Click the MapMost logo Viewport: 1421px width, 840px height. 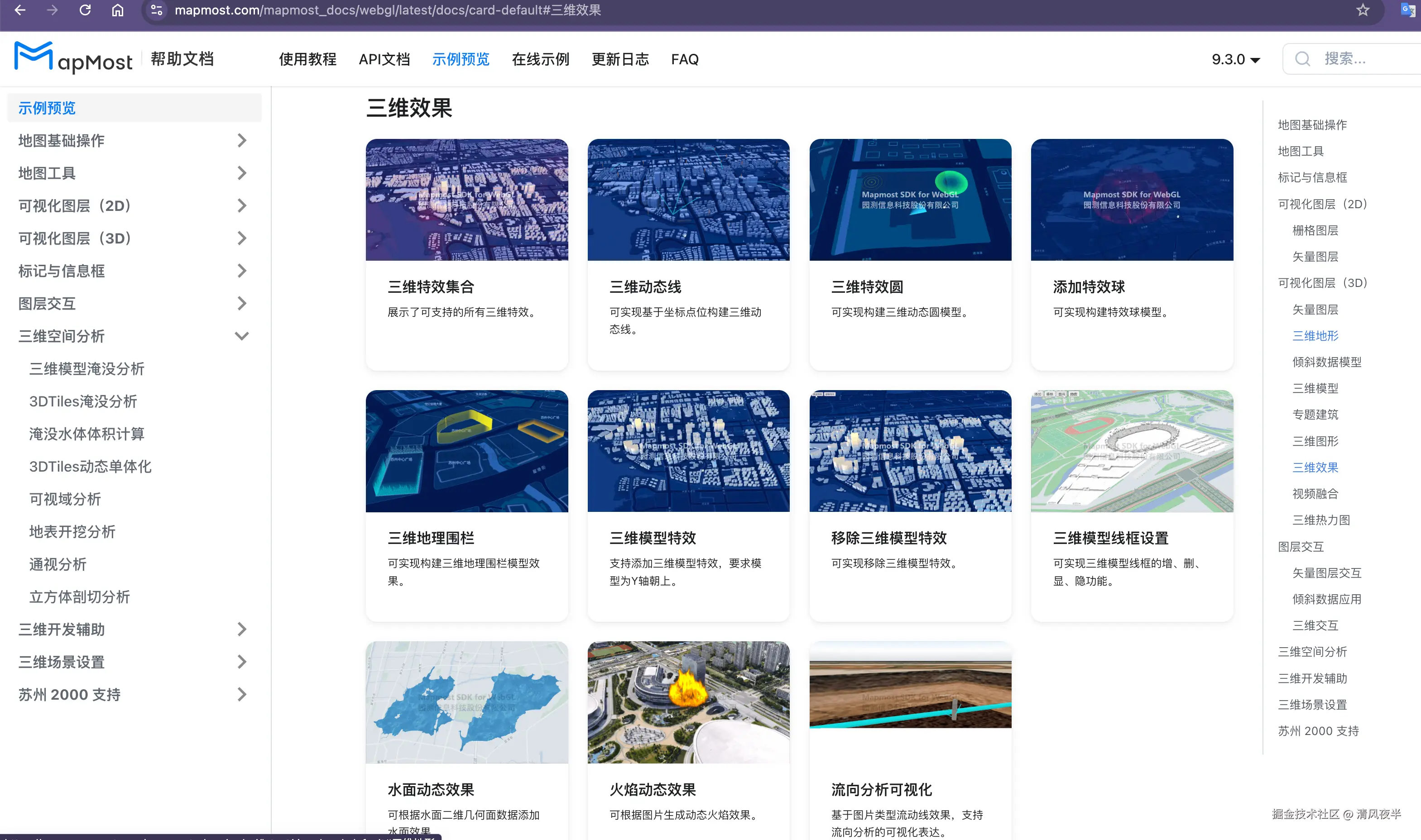[73, 58]
